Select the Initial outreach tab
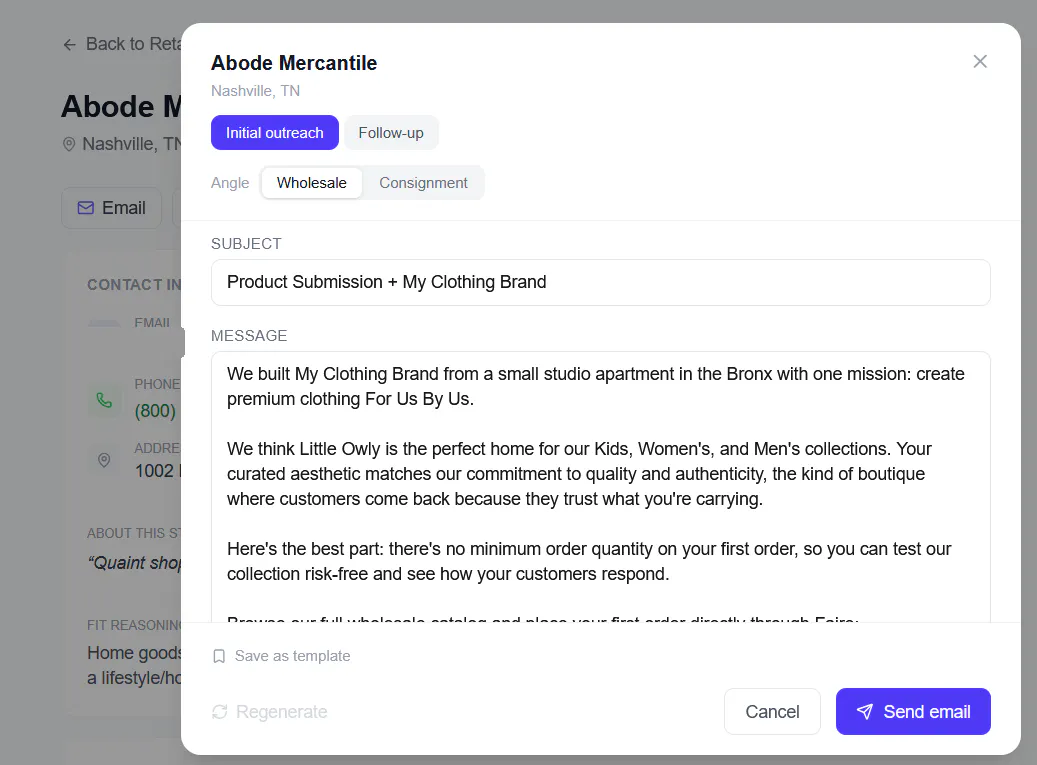This screenshot has height=765, width=1037. (x=274, y=133)
